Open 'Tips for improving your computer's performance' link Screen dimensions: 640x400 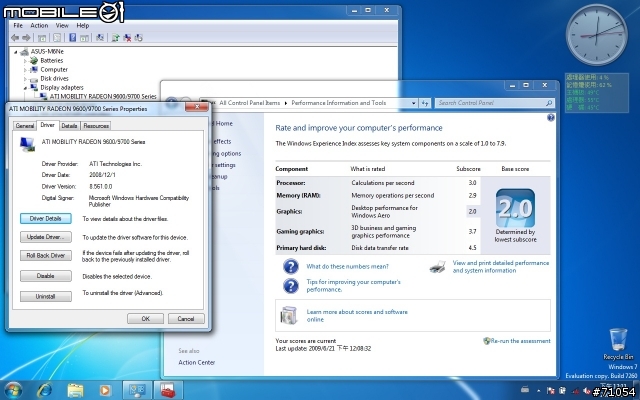click(x=353, y=286)
